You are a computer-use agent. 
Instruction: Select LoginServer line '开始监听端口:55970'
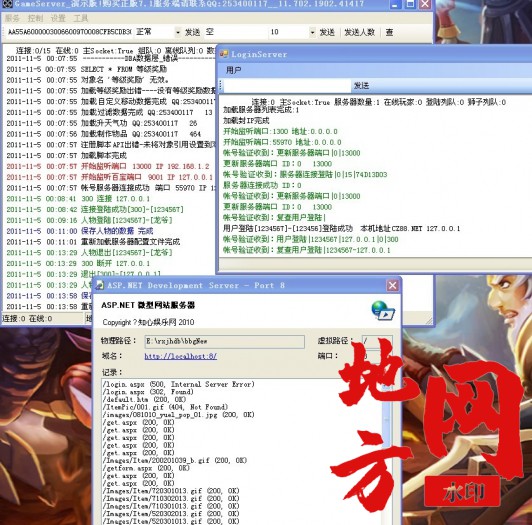coord(282,142)
